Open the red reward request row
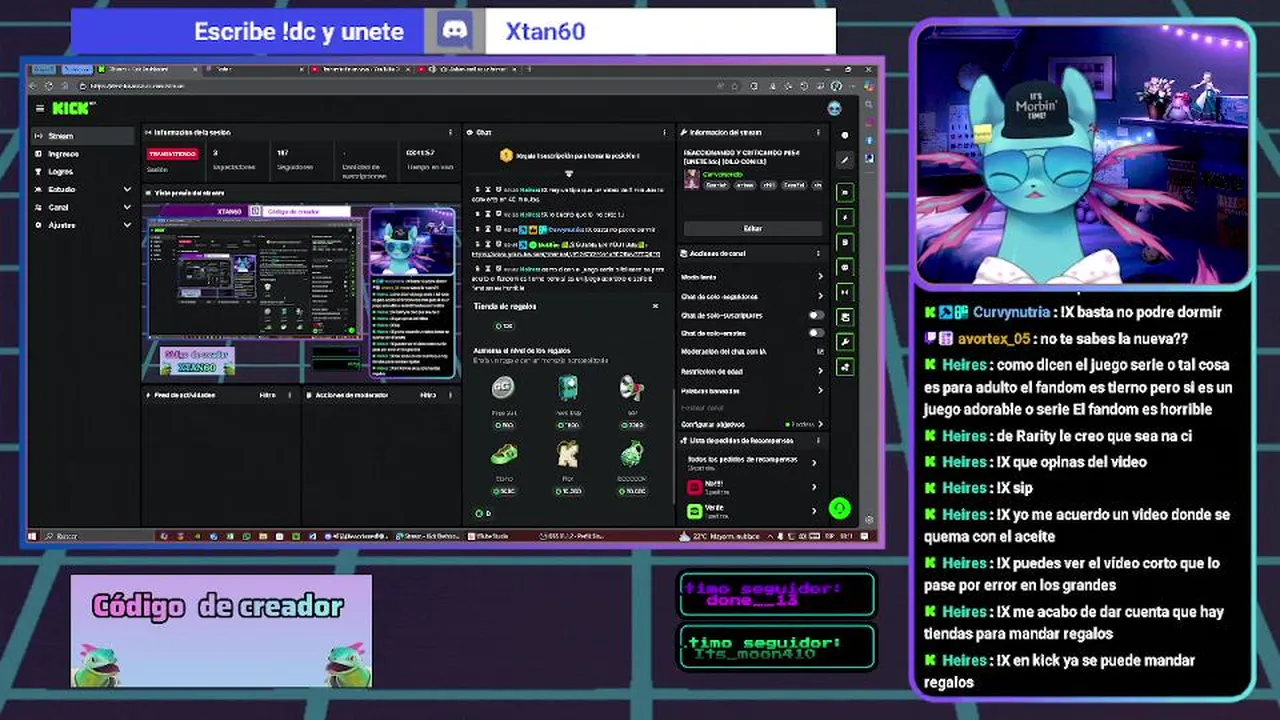Screen dimensions: 1280x720 point(751,487)
